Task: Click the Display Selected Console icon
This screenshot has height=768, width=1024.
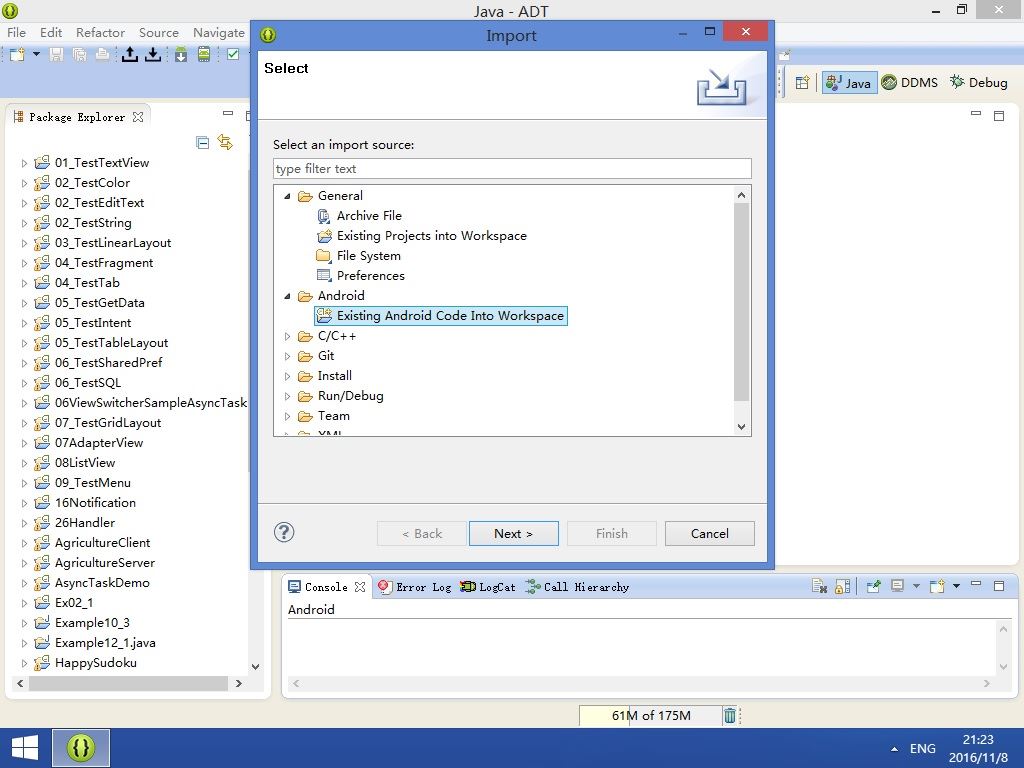Action: point(898,586)
